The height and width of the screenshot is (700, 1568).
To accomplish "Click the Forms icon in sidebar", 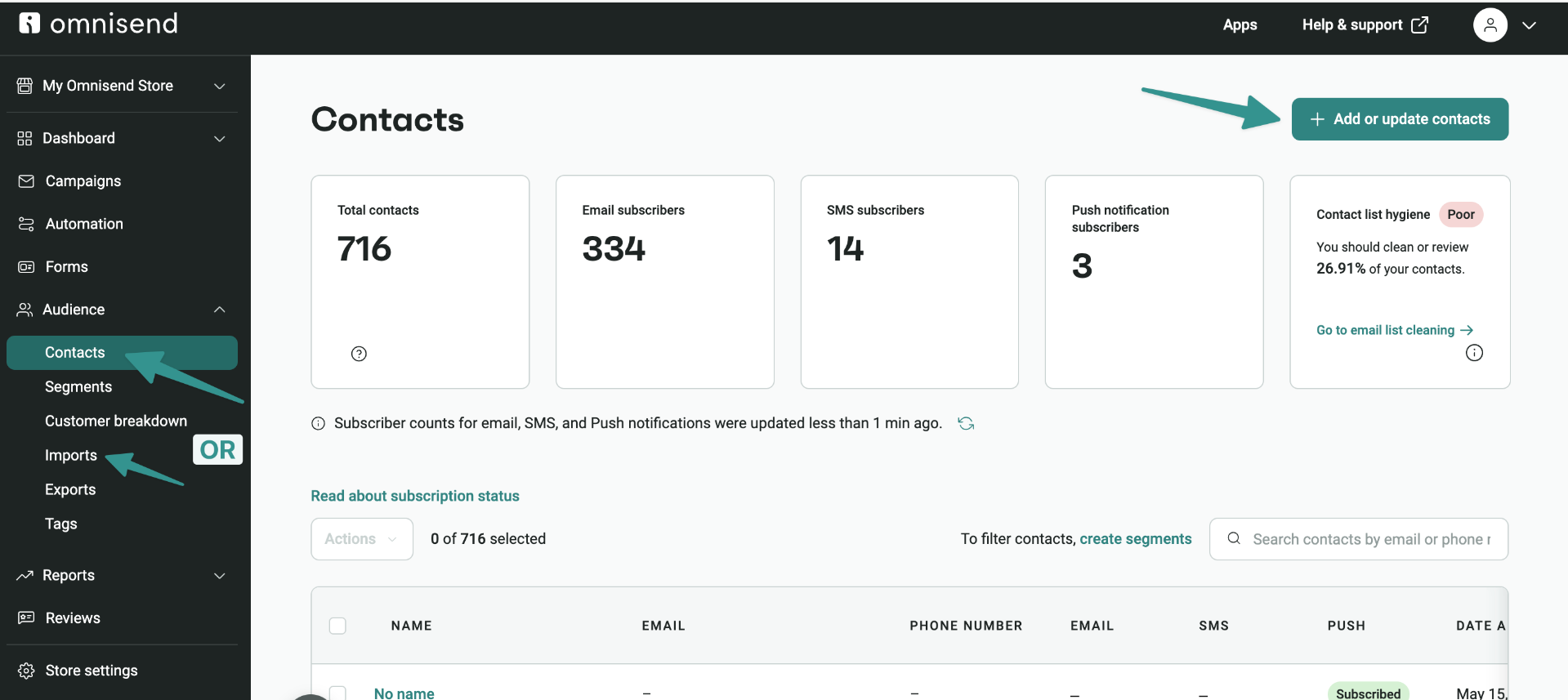I will [26, 267].
